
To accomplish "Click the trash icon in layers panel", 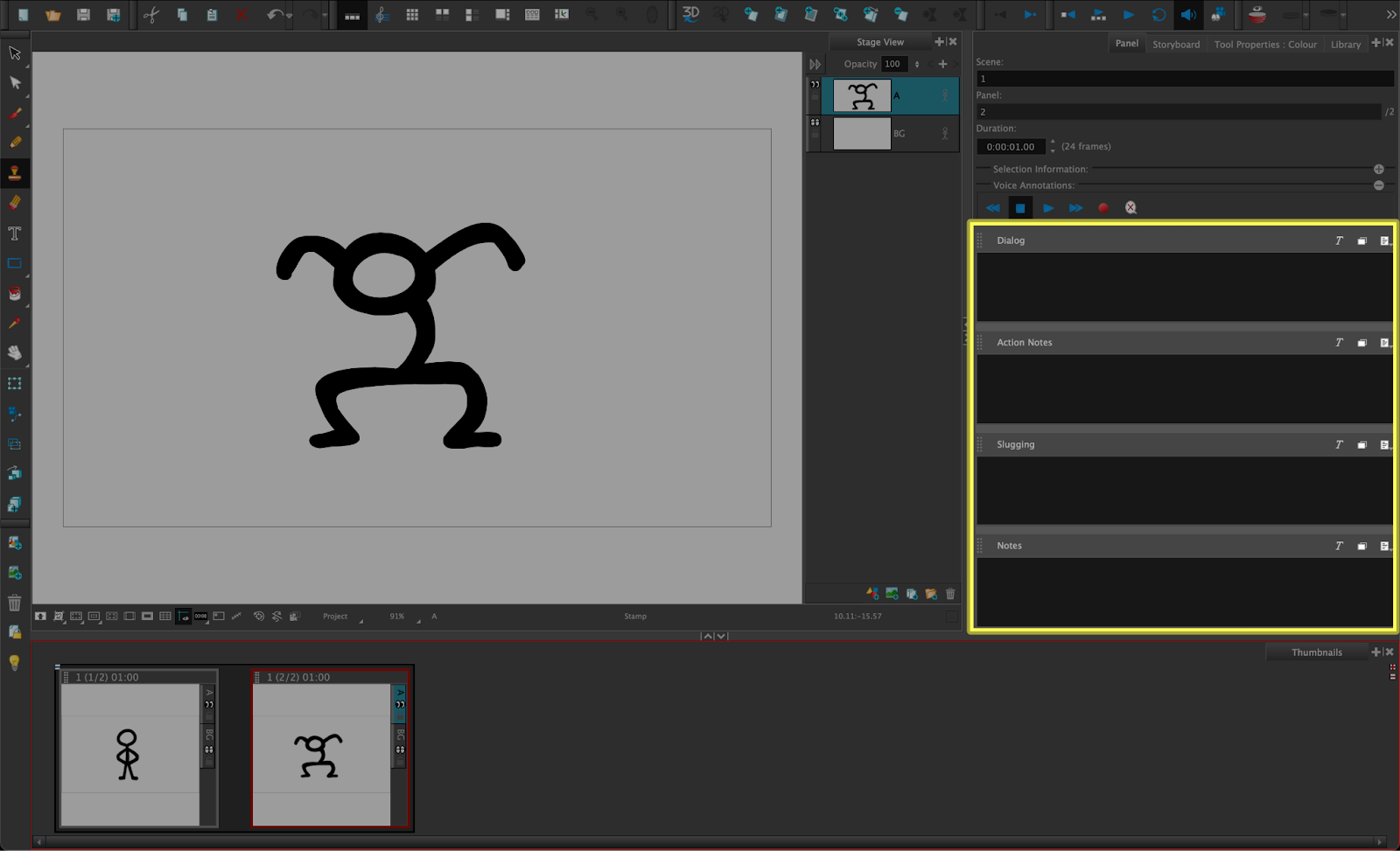I will 950,594.
